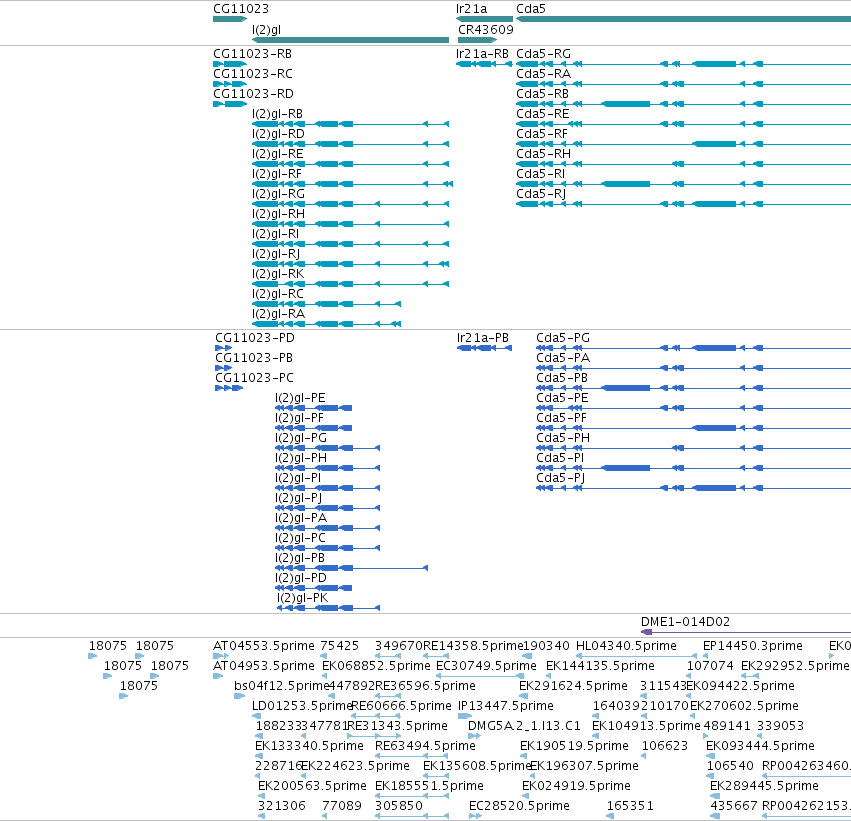Select EST RE14358.5prime

473,646
